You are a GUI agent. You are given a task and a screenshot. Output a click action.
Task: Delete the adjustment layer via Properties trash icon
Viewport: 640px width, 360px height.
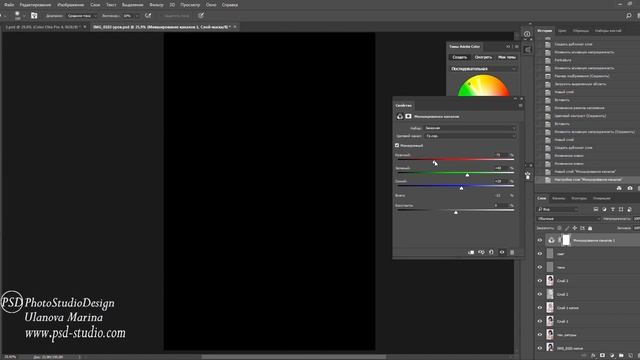point(512,252)
